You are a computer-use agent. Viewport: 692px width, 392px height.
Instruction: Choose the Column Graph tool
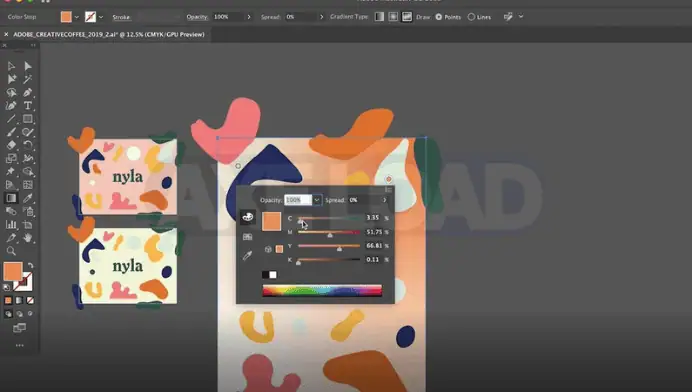[11, 225]
